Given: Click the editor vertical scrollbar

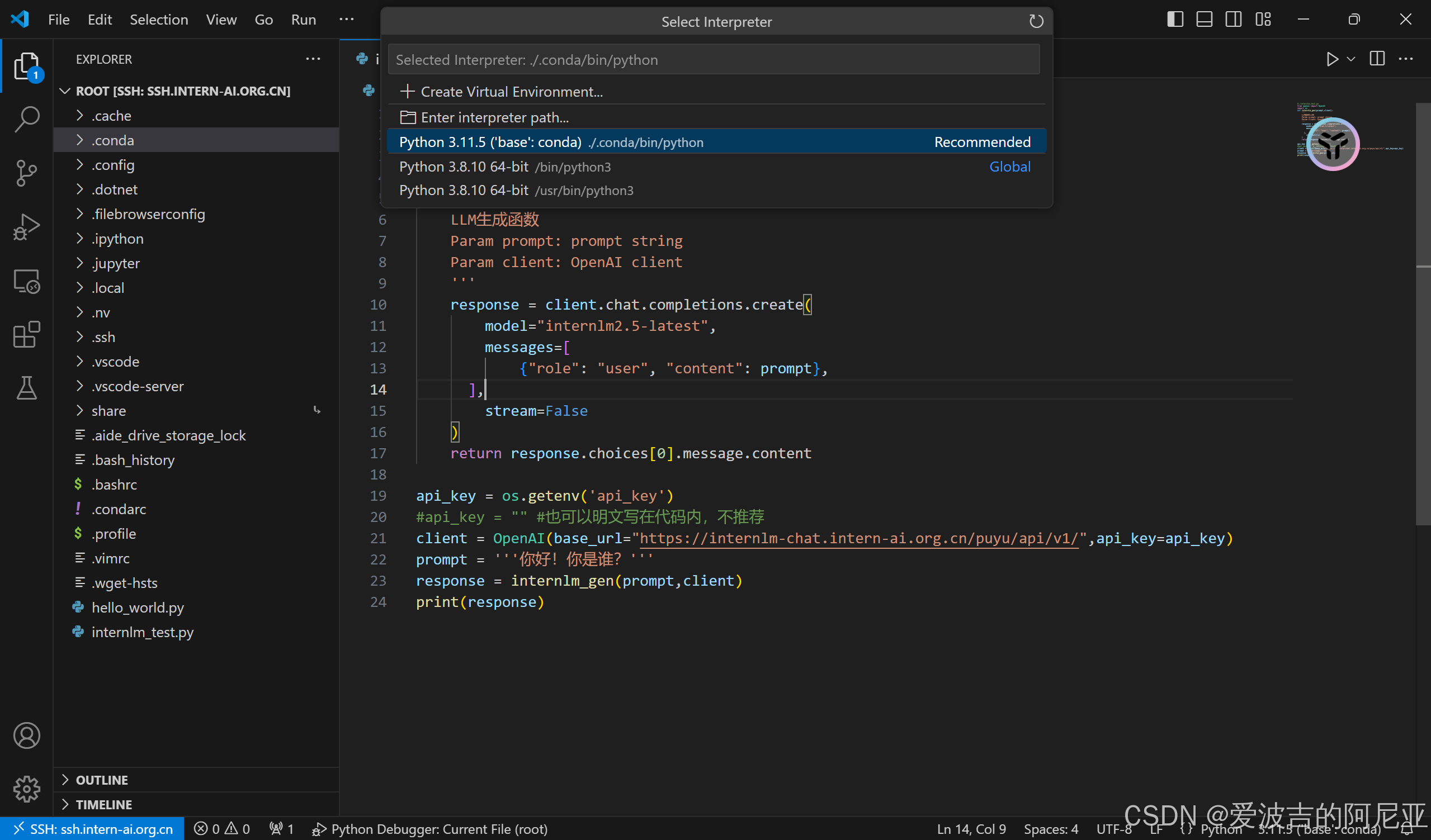Looking at the screenshot, I should [1423, 340].
